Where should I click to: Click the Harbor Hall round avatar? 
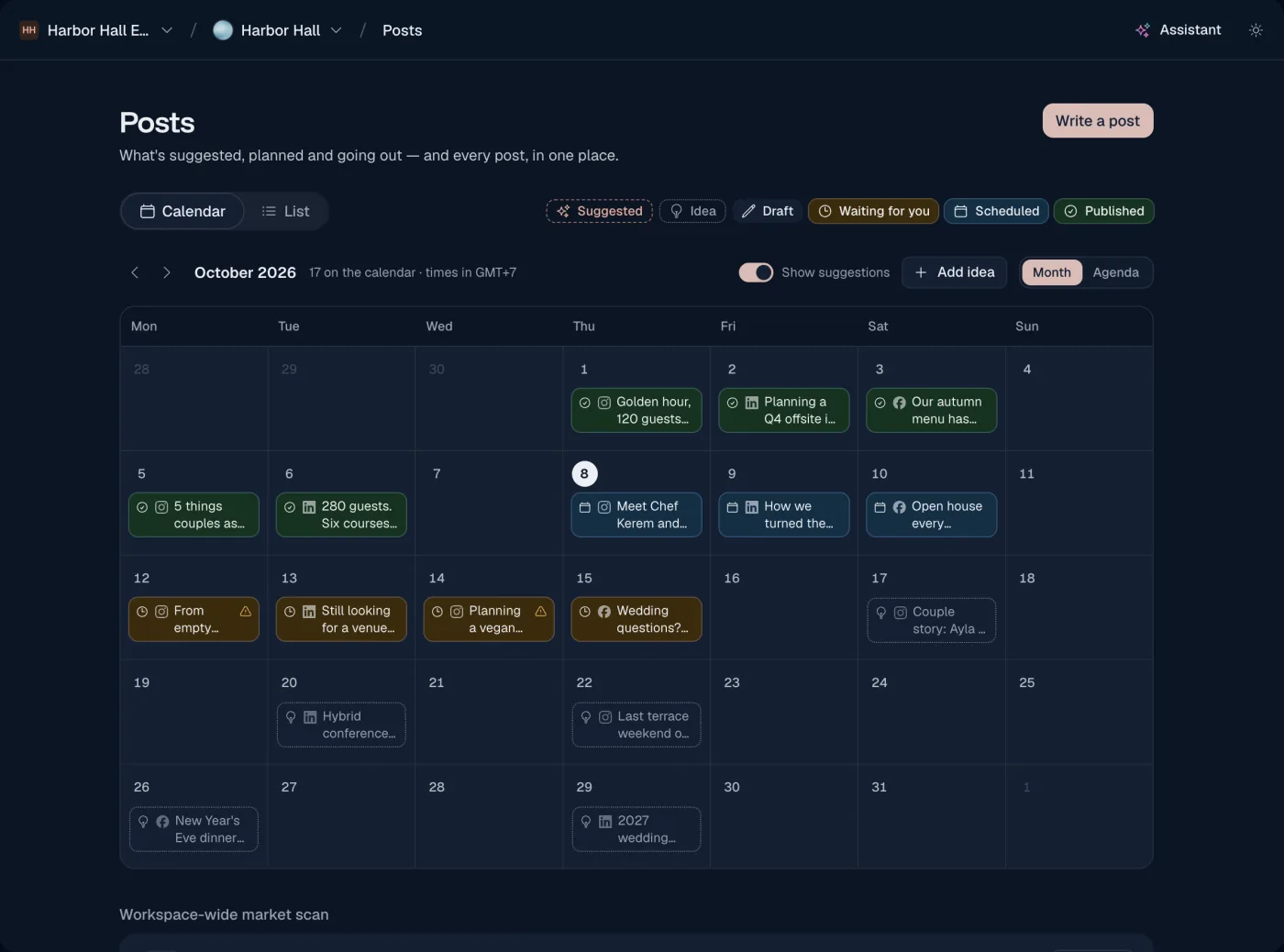223,30
